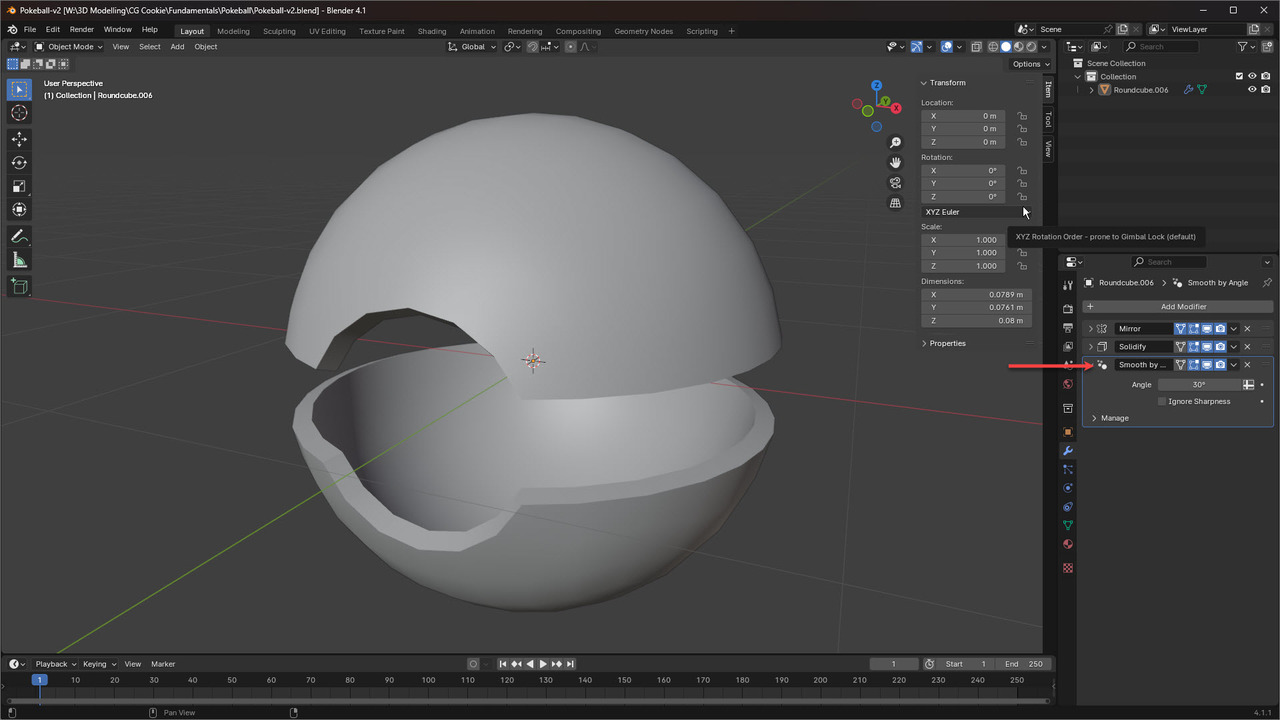Toggle the lock on Location X

coord(1022,116)
